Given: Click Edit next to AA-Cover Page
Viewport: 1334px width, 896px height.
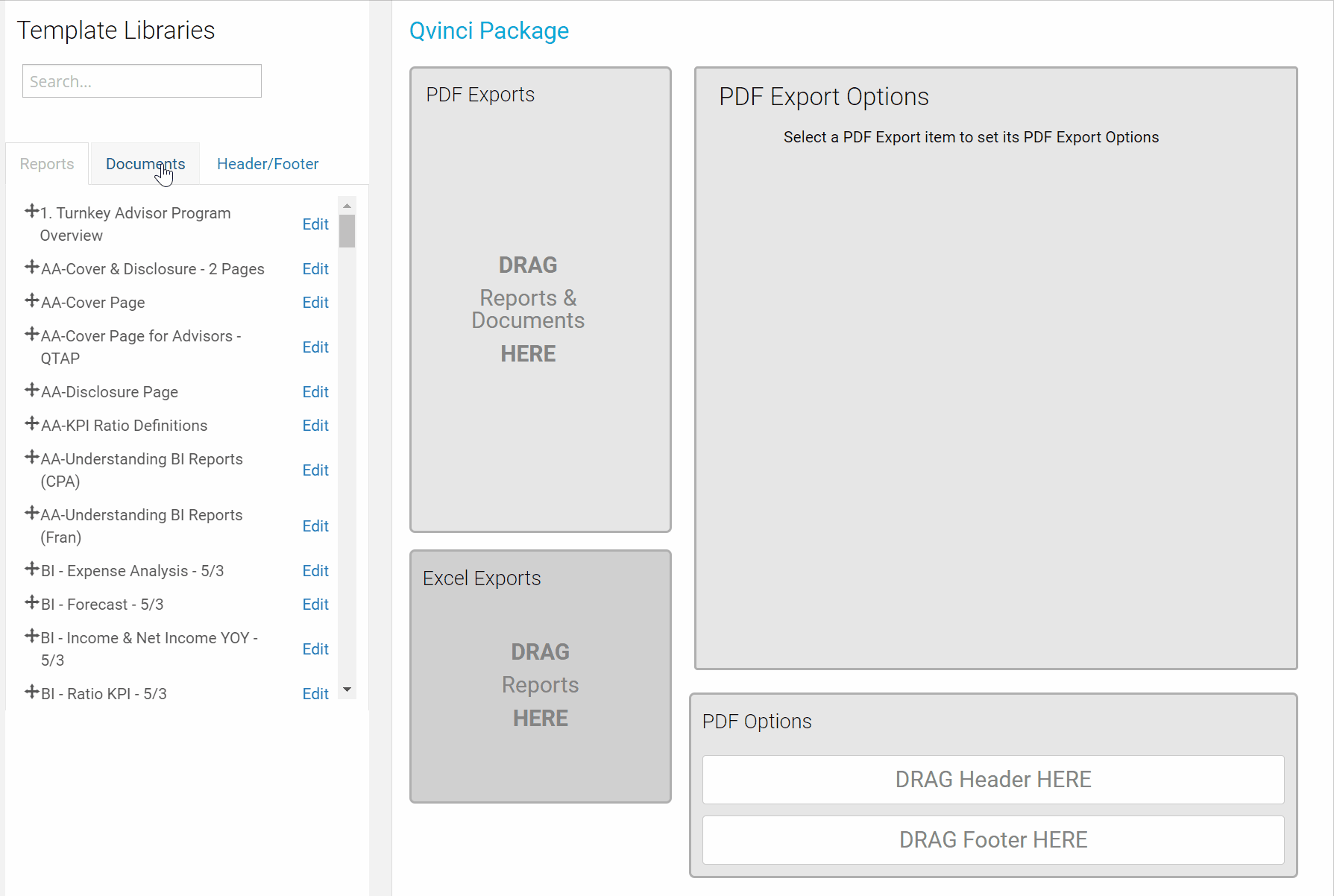Looking at the screenshot, I should pos(315,303).
